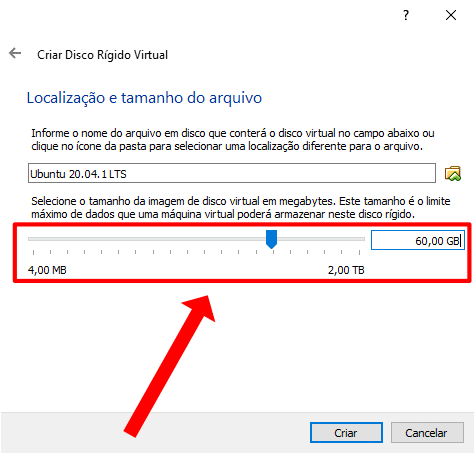Screen dimensions: 475x454
Task: Focus the 60,00 GB size input field
Action: [x=418, y=240]
